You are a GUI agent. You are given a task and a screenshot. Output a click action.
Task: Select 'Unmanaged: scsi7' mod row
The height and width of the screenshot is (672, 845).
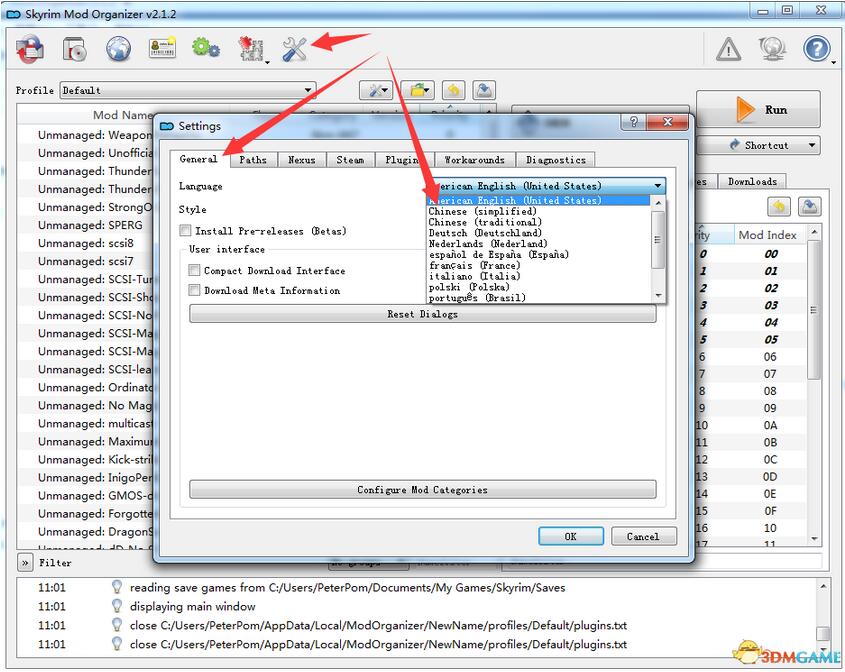coord(85,261)
